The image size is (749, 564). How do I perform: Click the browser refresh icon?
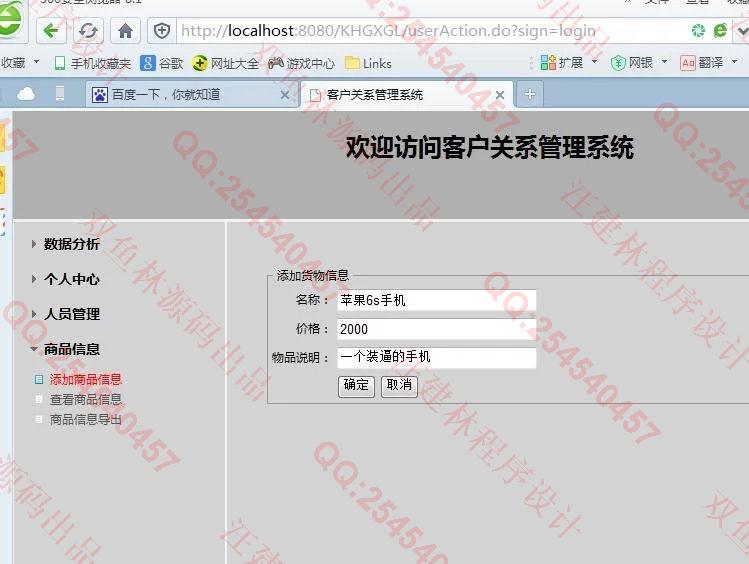click(x=88, y=31)
